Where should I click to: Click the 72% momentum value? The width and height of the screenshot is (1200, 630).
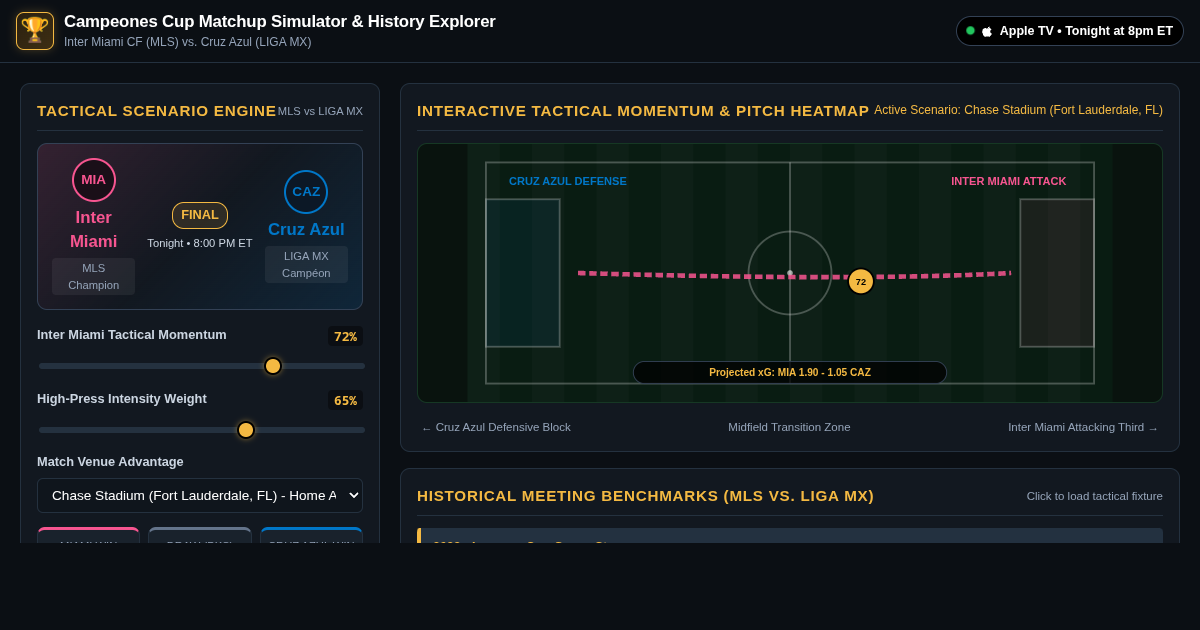click(345, 337)
